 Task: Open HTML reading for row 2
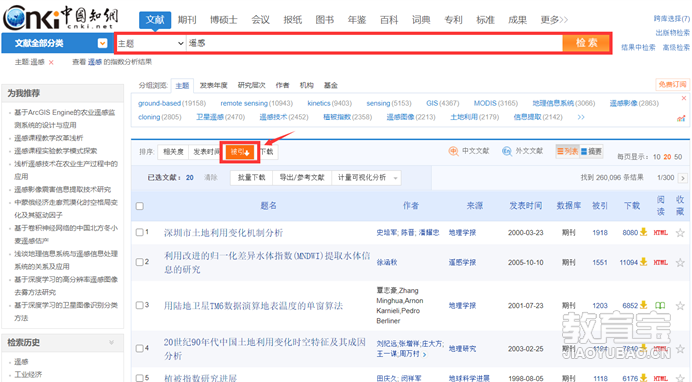pyautogui.click(x=660, y=262)
